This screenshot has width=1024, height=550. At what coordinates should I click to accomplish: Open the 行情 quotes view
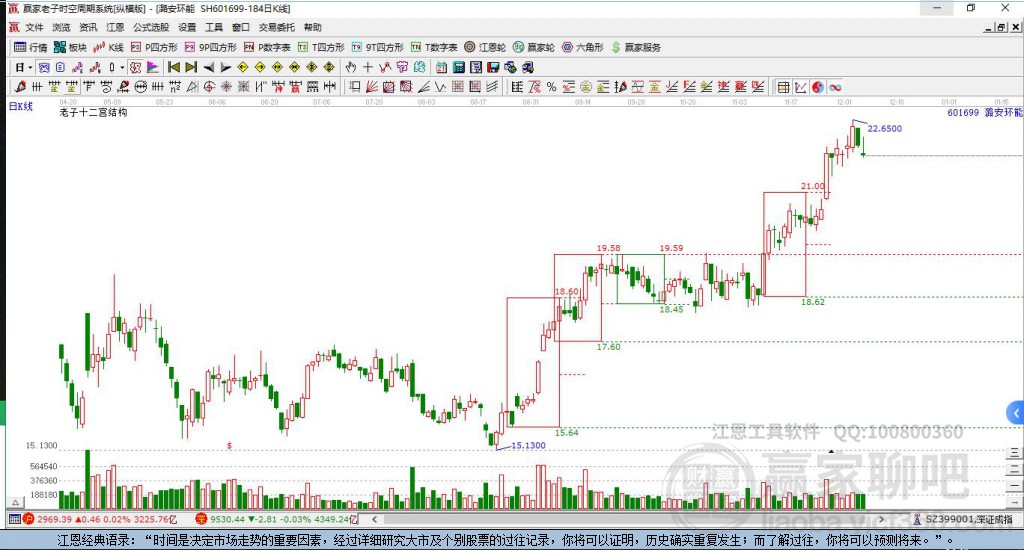pyautogui.click(x=31, y=47)
